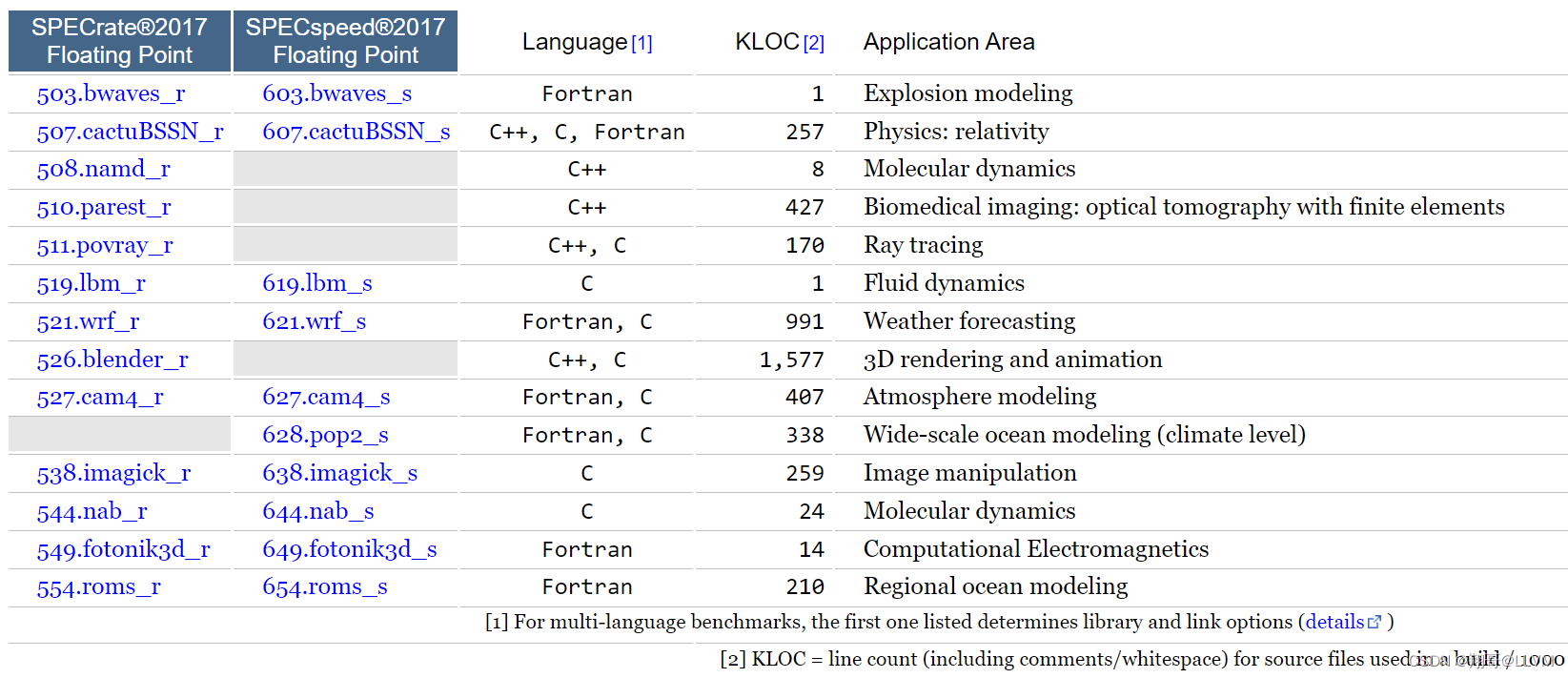1568x678 pixels.
Task: Click the Computational Electromagnetics text
Action: tap(1036, 549)
